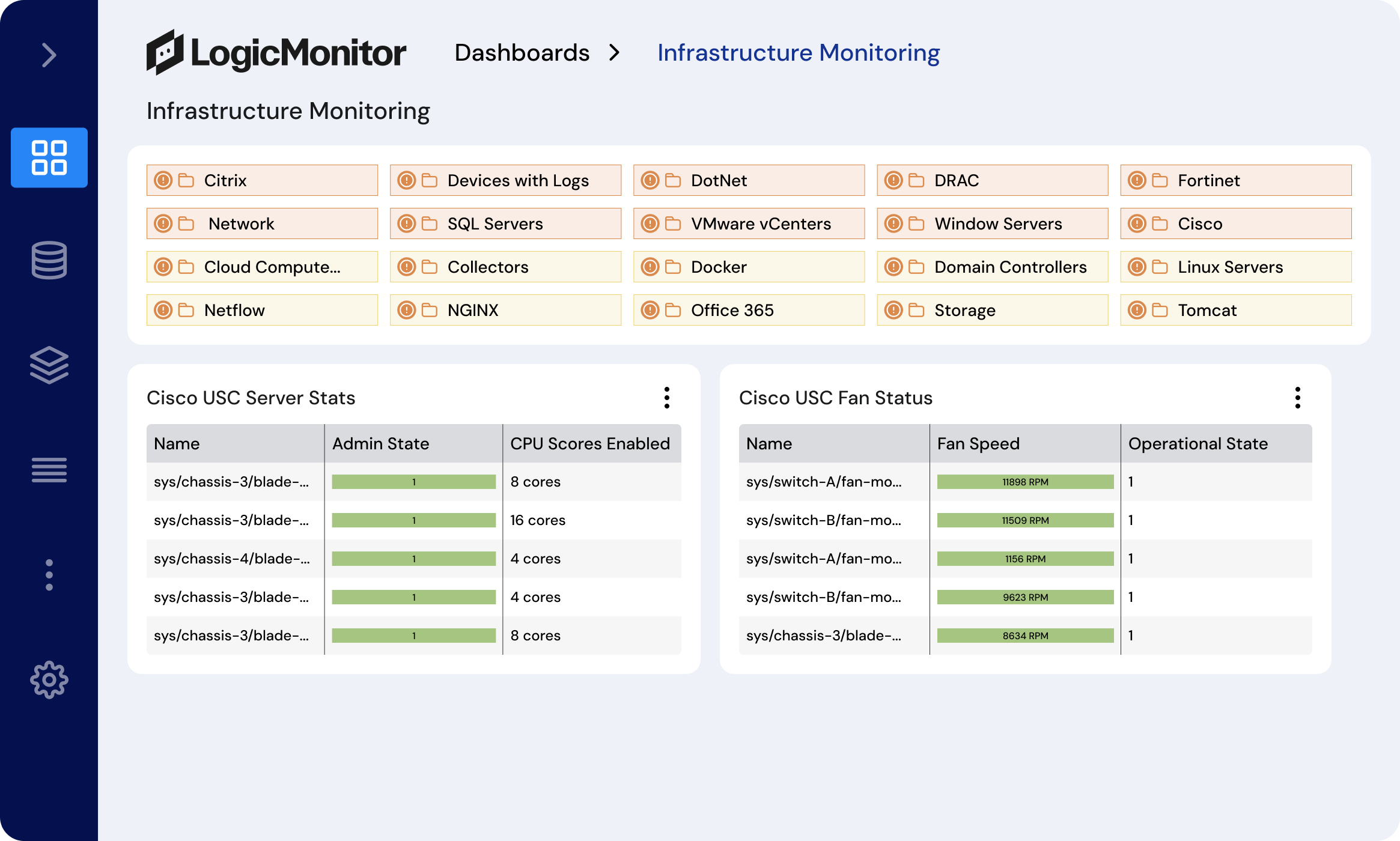Image resolution: width=1400 pixels, height=841 pixels.
Task: Click the folder icon on Cisco tile
Action: (x=1160, y=223)
